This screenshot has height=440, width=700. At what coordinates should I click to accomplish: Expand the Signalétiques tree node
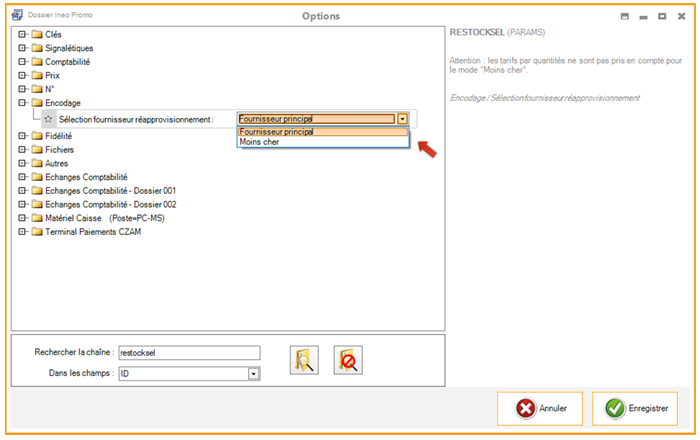22,47
